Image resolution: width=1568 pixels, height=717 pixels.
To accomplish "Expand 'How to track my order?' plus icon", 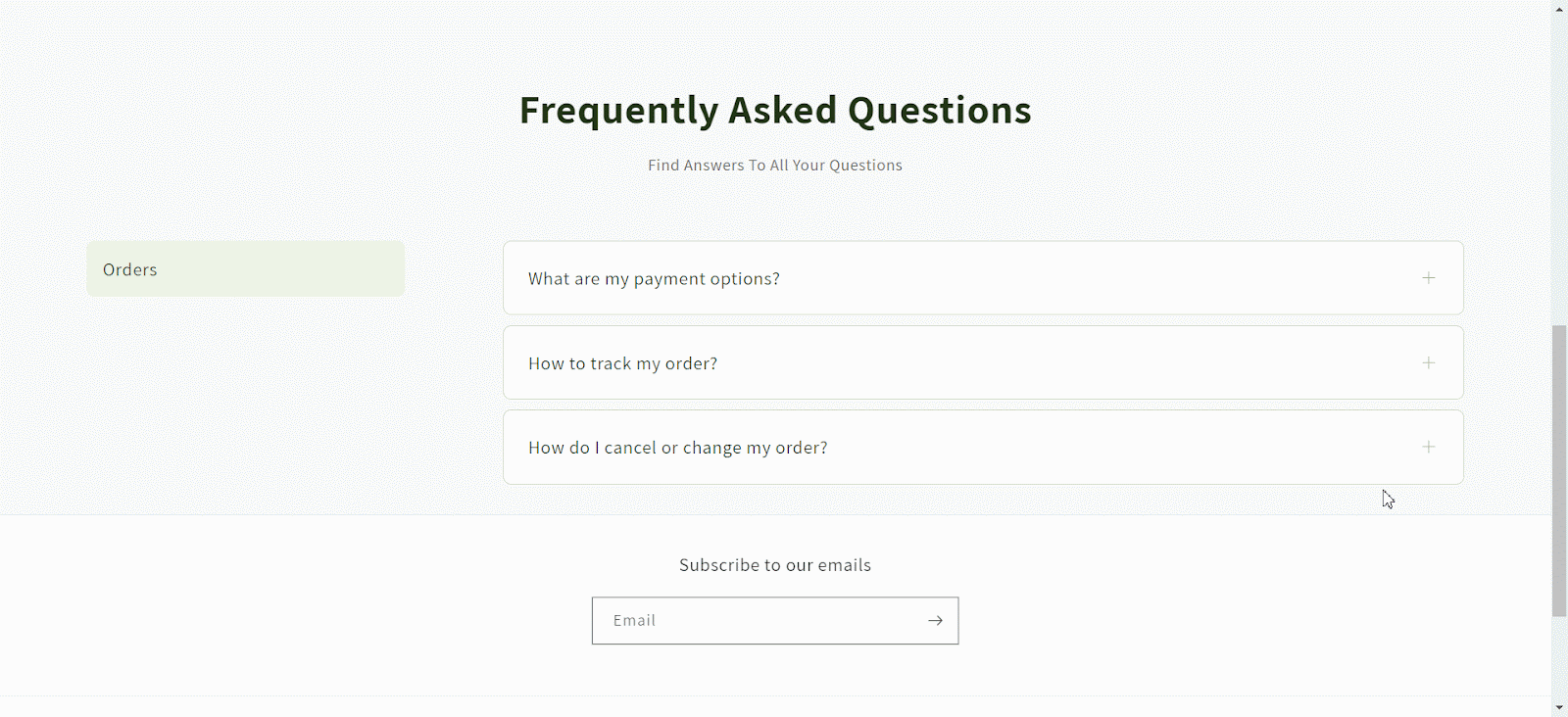I will [1429, 362].
